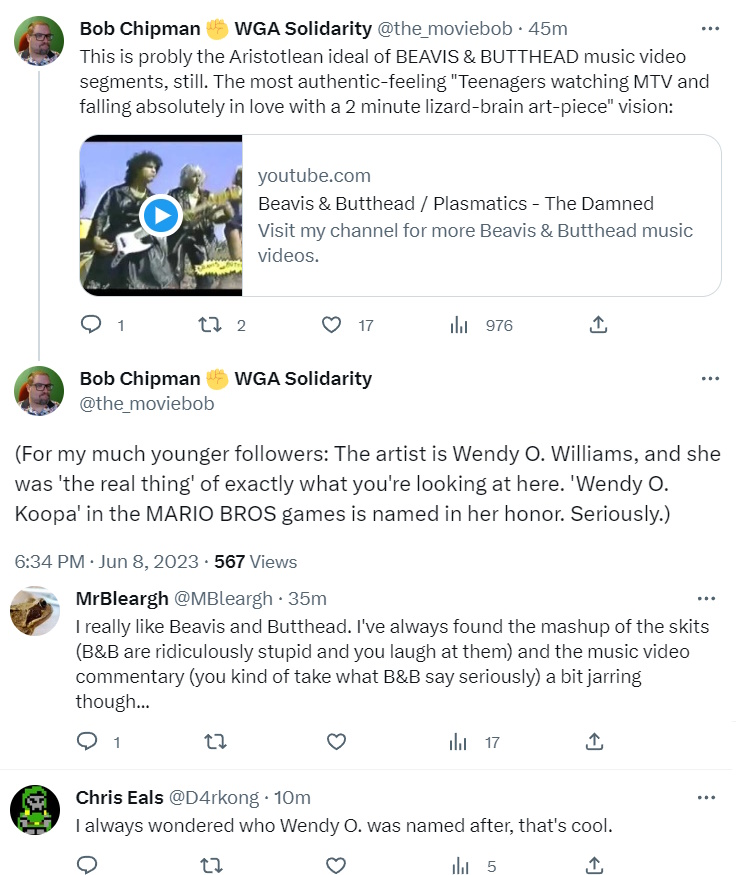Screen dimensions: 736x875
Task: Open more options on Chris Eals' reply
Action: tap(706, 798)
